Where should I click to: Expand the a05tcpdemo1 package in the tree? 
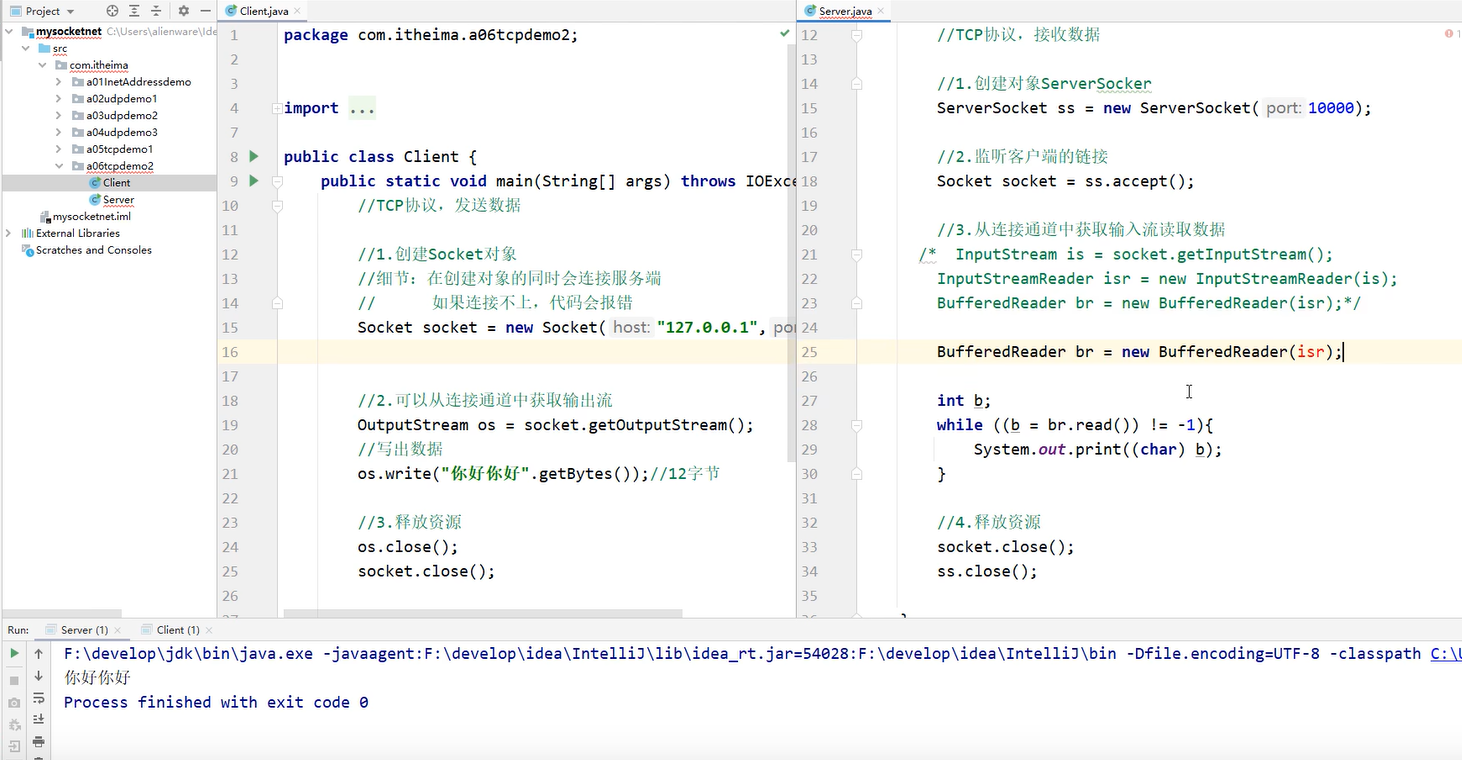[60, 148]
